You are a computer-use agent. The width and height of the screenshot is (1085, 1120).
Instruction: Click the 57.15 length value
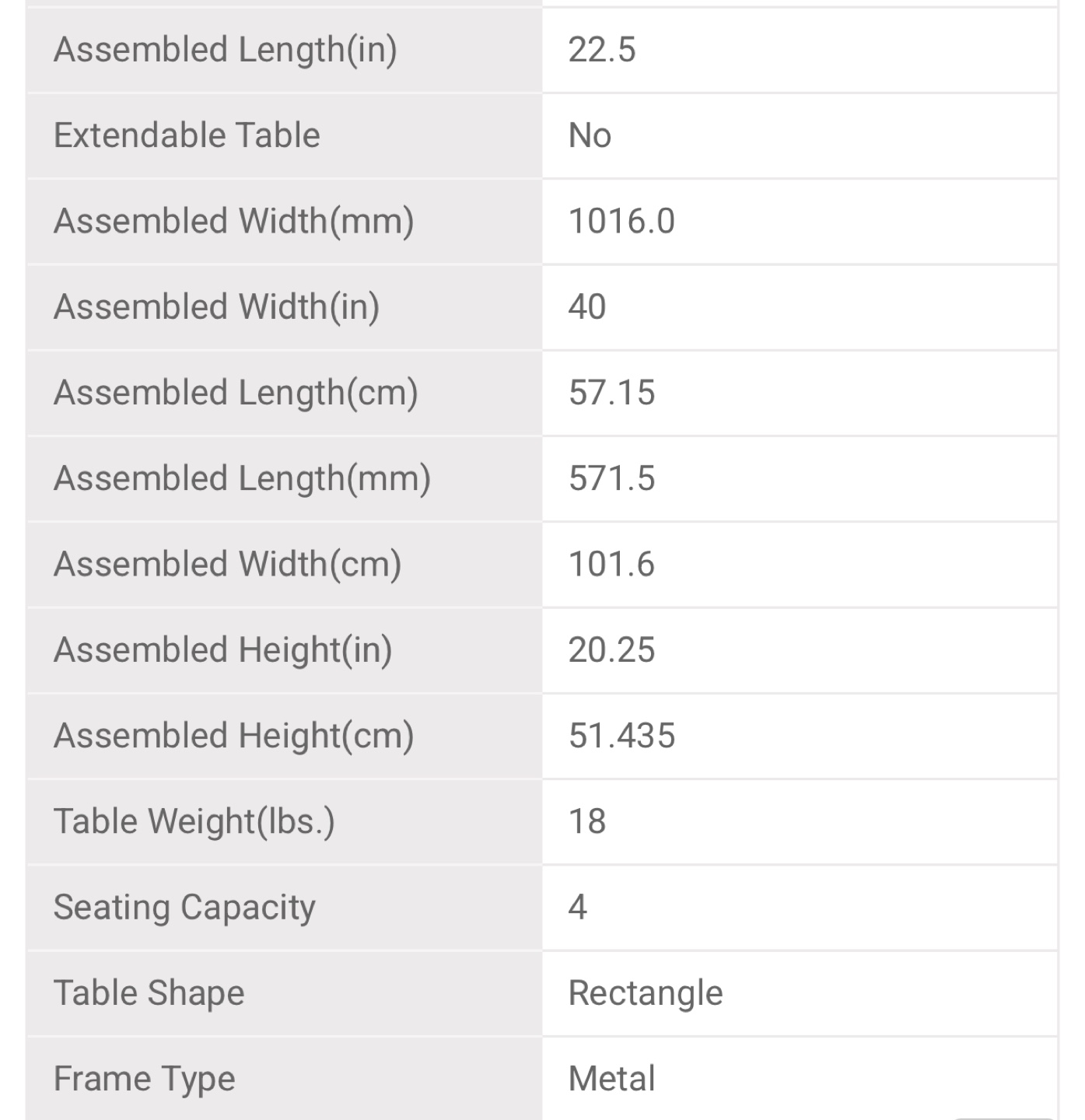click(x=611, y=393)
